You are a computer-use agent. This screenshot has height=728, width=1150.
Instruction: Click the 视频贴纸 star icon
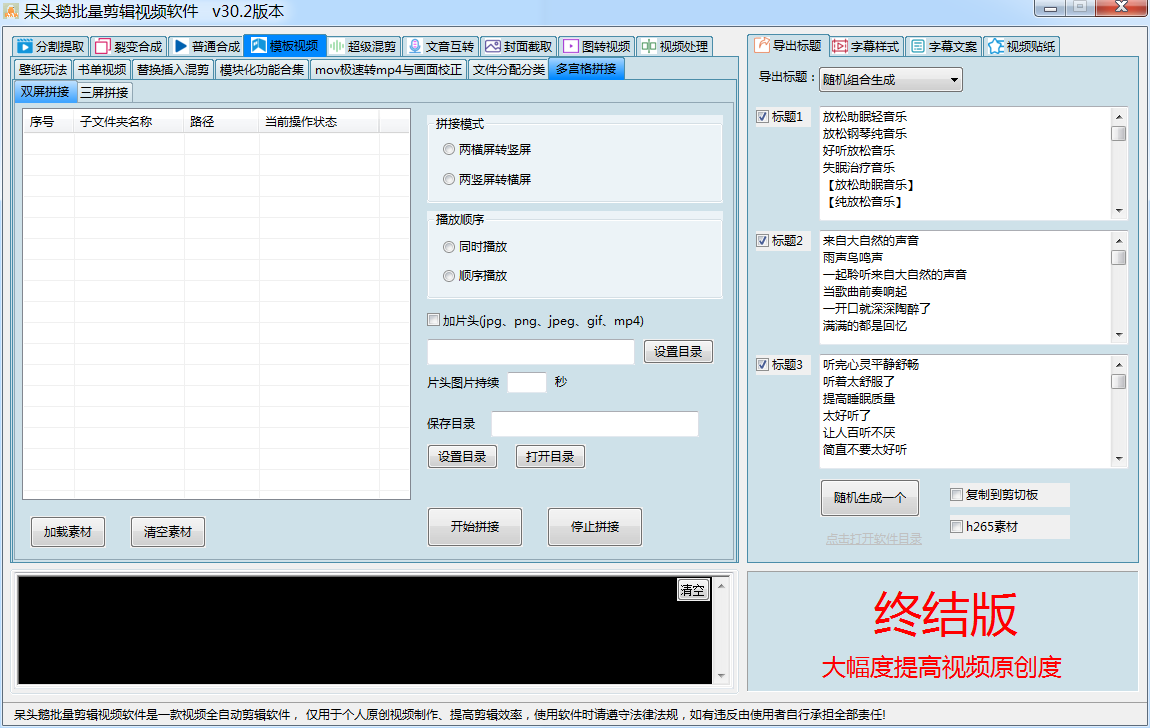point(995,46)
